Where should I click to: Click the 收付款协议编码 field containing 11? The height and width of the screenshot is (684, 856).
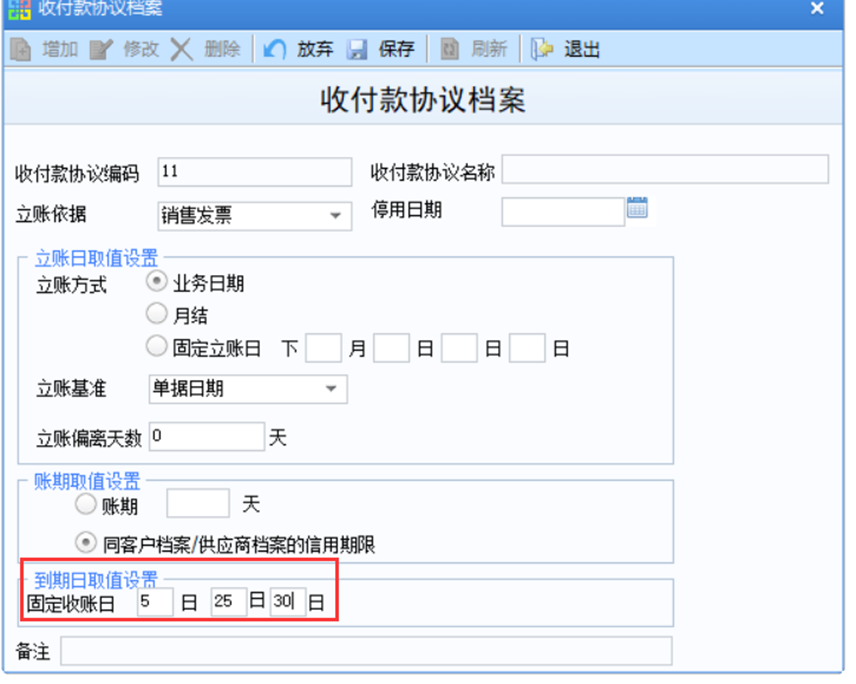pos(254,172)
